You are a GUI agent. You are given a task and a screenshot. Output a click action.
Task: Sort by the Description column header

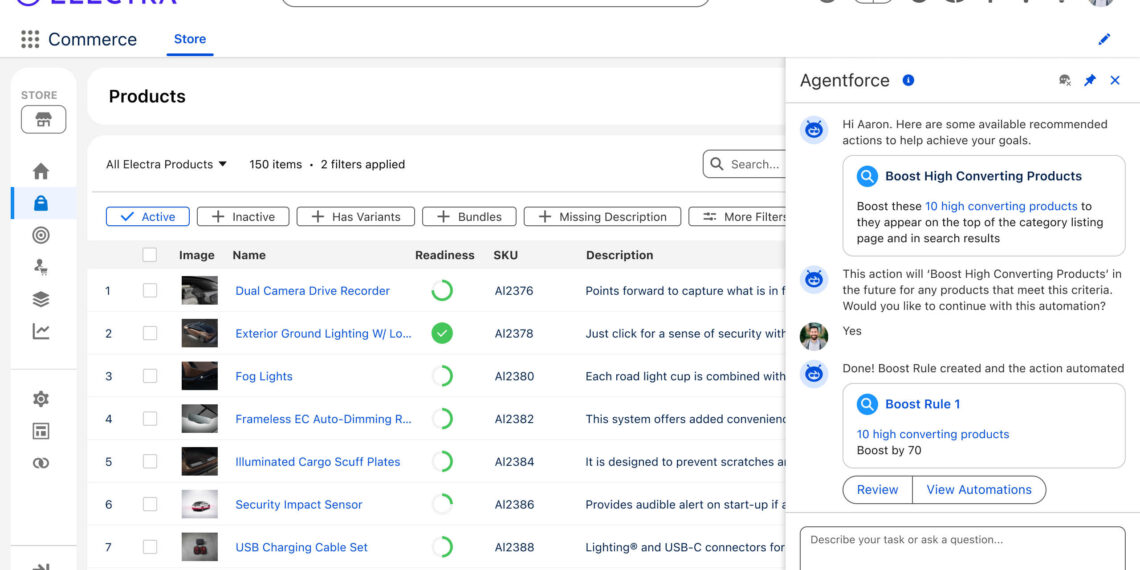pos(619,255)
